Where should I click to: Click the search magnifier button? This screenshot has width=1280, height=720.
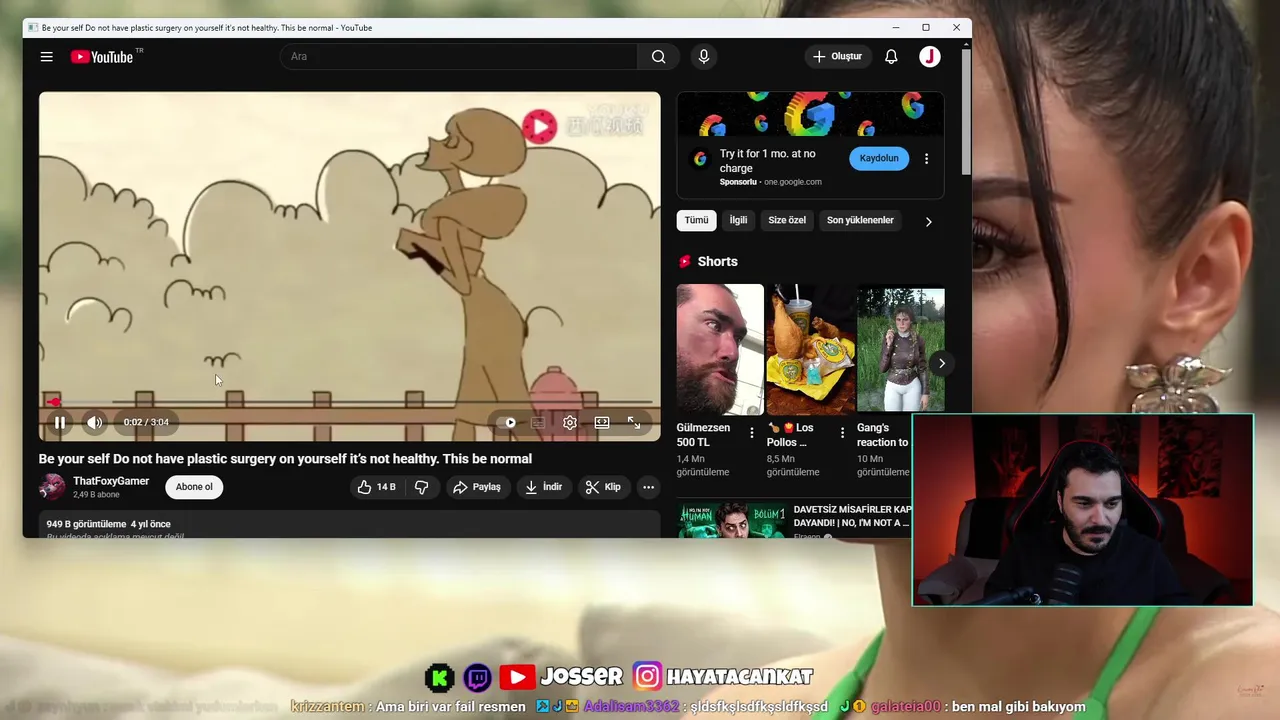point(658,57)
